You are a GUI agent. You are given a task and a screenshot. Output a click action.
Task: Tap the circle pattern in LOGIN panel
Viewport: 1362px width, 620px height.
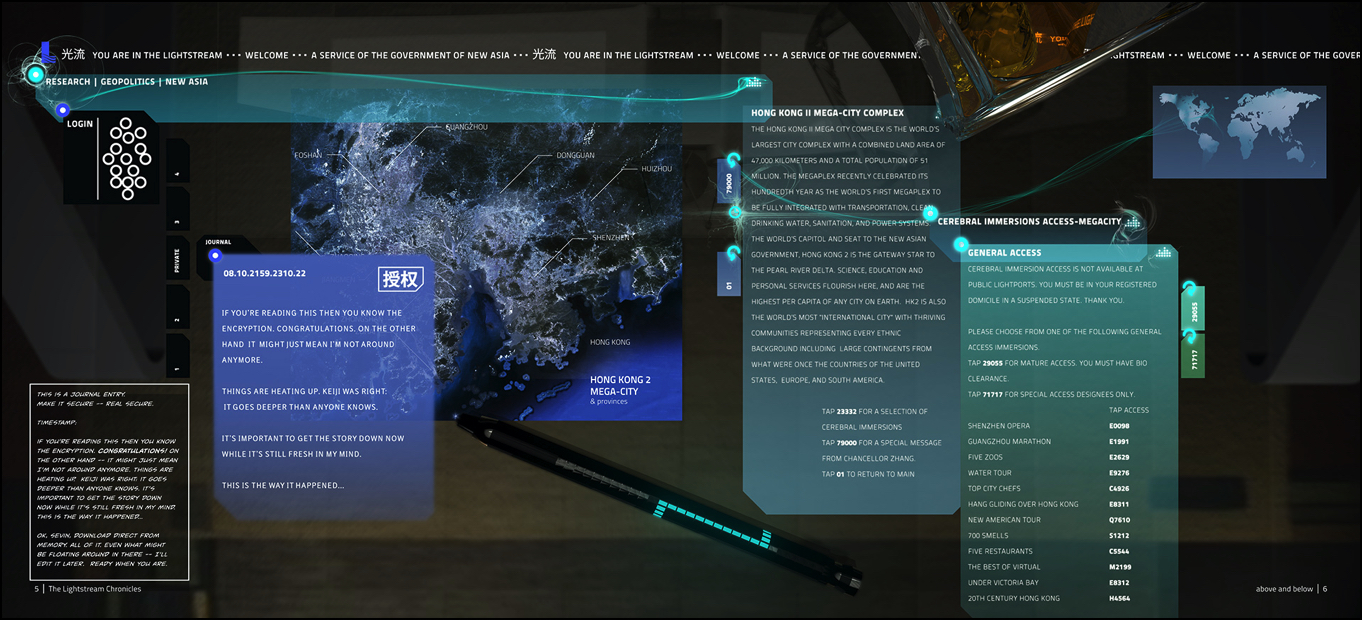click(127, 158)
